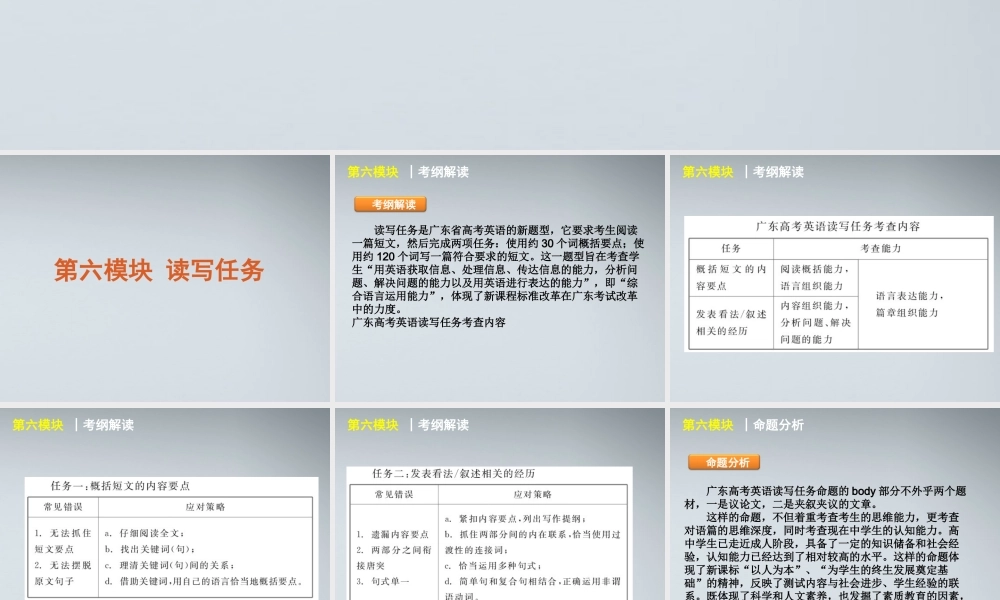1000x600 pixels.
Task: Click the orange 命题分析 badge
Action: (x=724, y=462)
